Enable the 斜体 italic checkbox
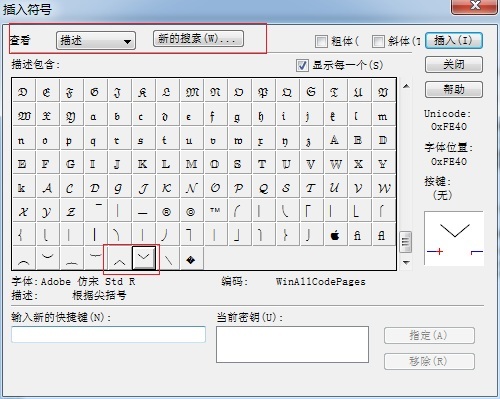This screenshot has height=399, width=500. pos(378,41)
